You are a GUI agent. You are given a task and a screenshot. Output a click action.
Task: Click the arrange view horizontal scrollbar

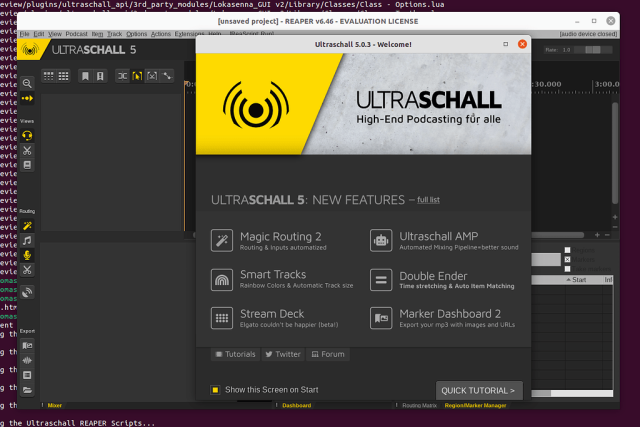[x=557, y=235]
